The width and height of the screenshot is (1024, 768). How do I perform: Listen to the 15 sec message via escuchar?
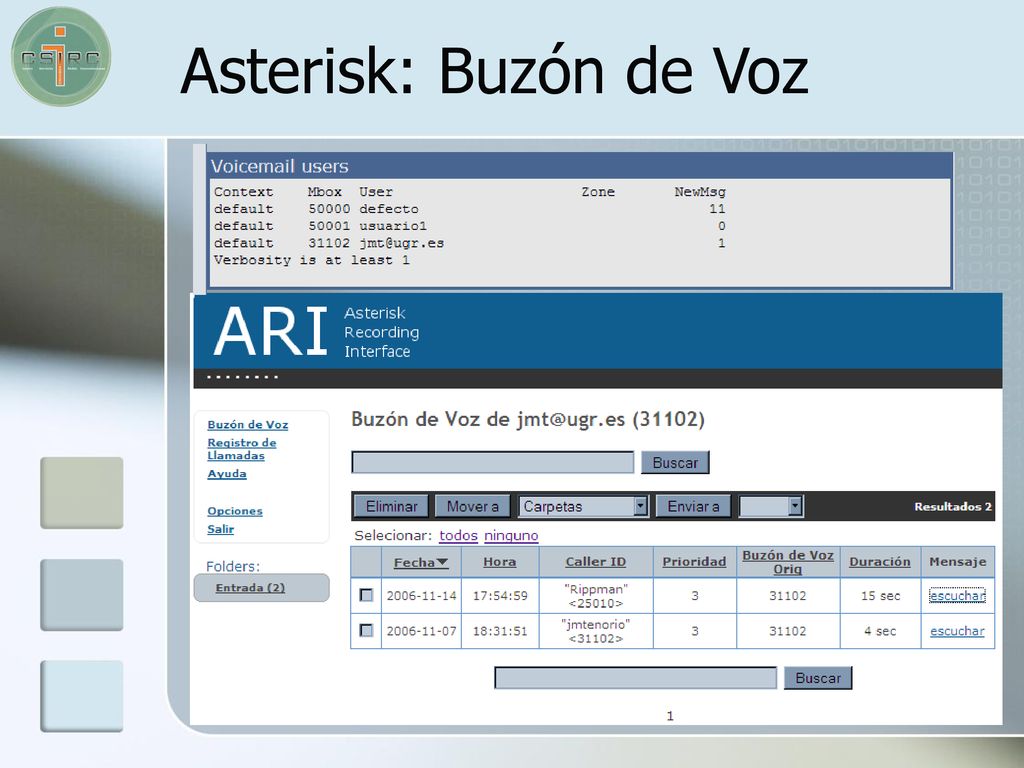click(x=957, y=596)
